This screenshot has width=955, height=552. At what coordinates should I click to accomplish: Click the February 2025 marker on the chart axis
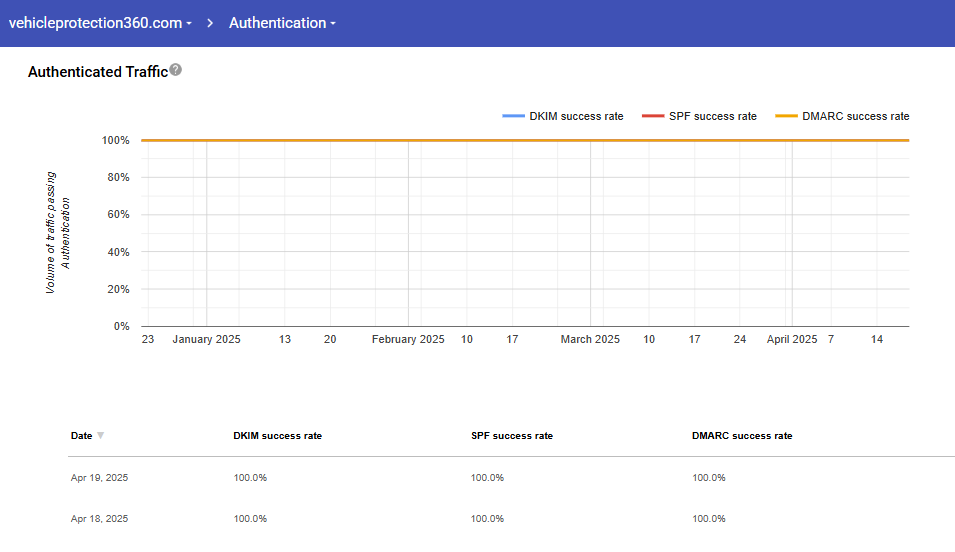pos(408,340)
